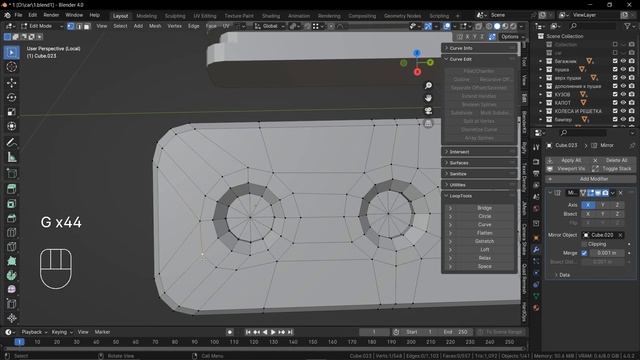
Task: Open the Tool properties tab icon
Action: pos(536,148)
